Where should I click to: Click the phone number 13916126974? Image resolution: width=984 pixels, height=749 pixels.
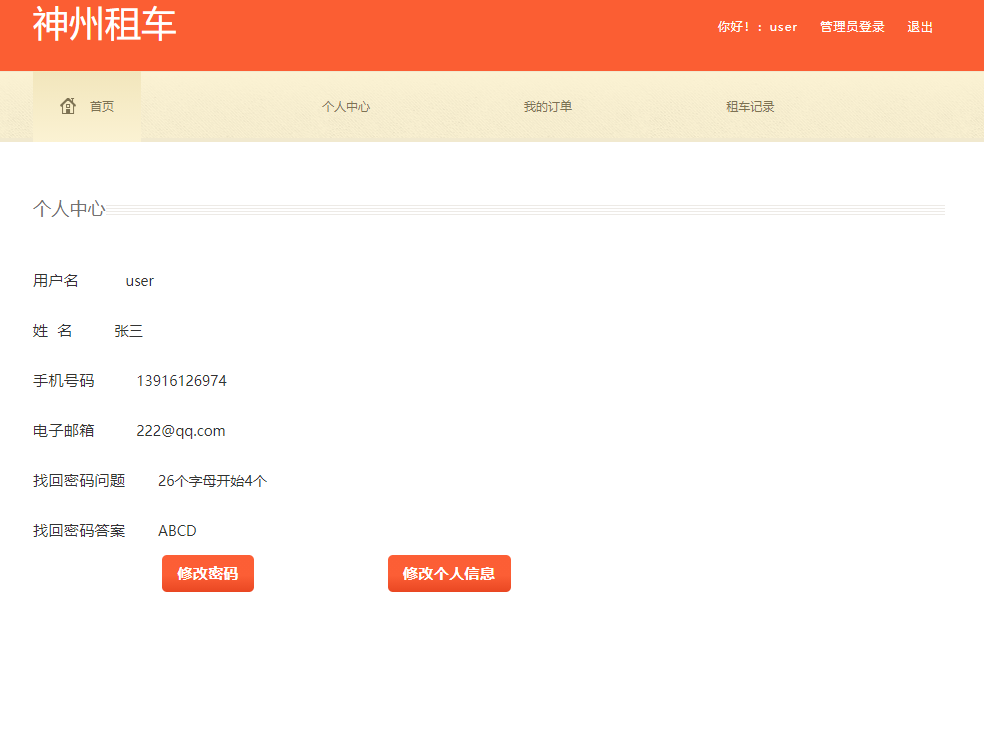point(181,380)
